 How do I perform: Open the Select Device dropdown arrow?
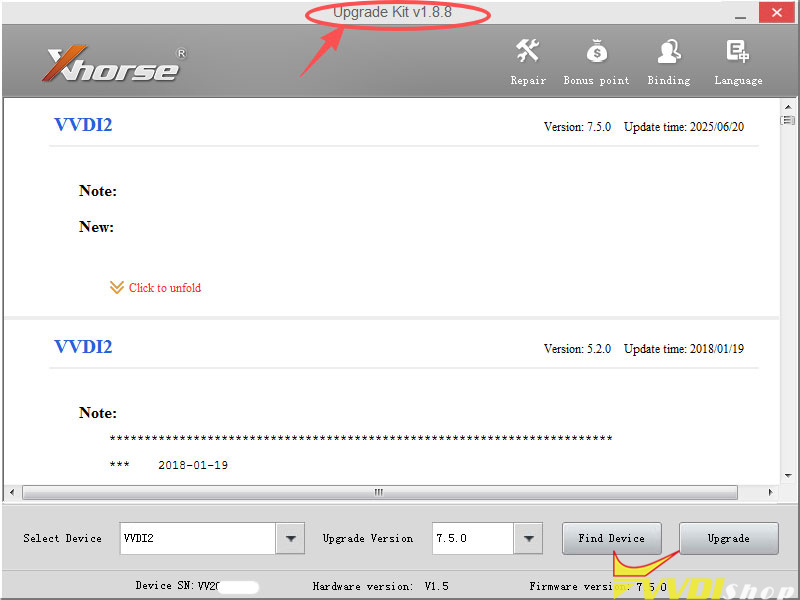coord(290,538)
